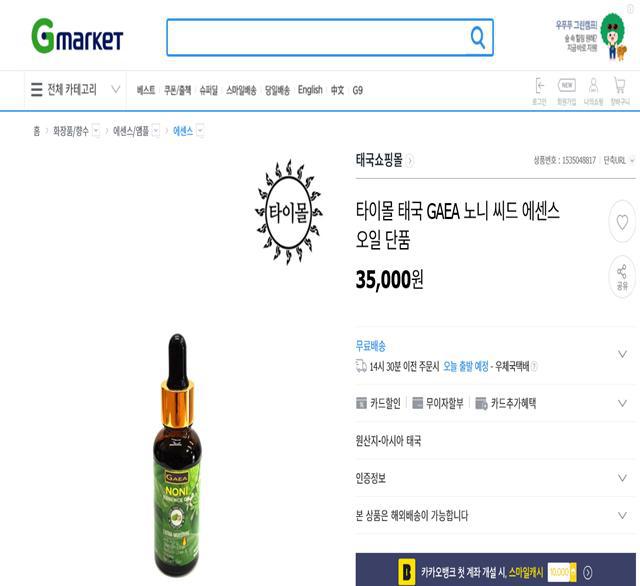Expand the card discount benefits row
The height and width of the screenshot is (586, 640).
(x=495, y=403)
